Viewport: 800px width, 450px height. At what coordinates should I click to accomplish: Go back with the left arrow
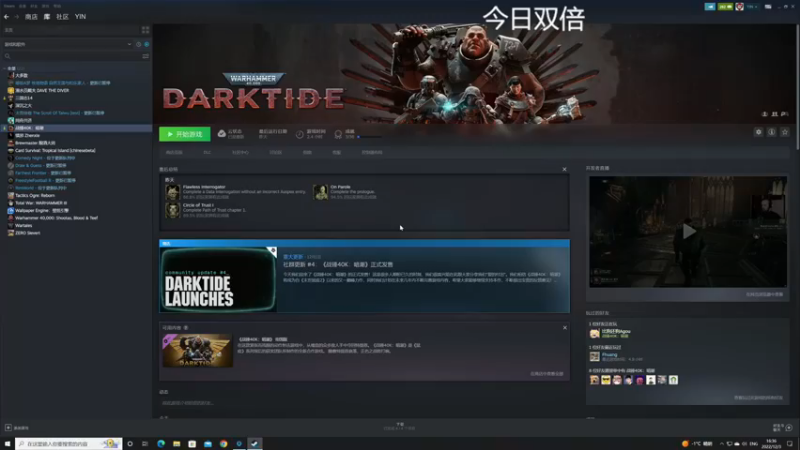coord(7,17)
